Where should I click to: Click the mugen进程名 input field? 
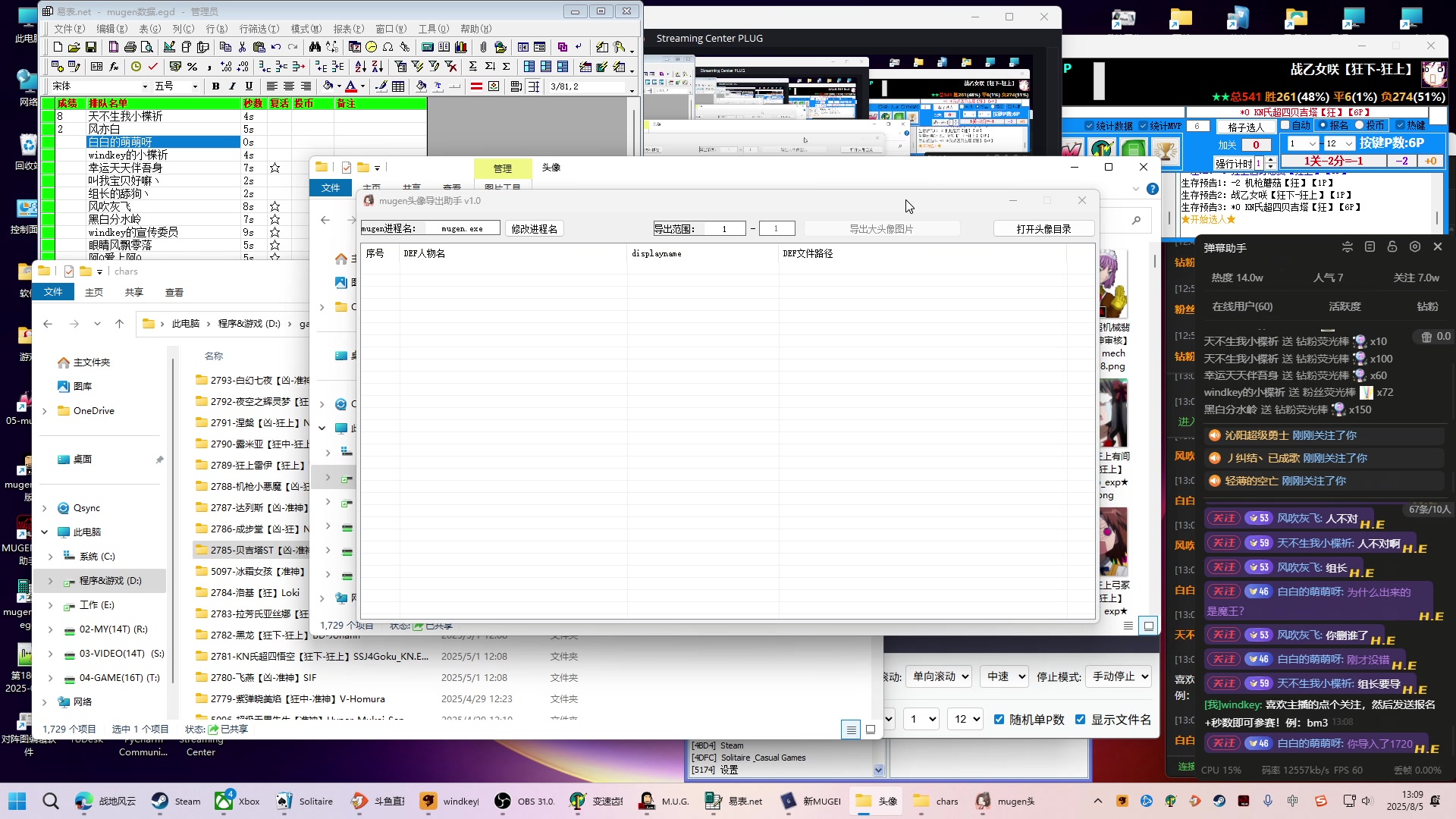tap(462, 228)
